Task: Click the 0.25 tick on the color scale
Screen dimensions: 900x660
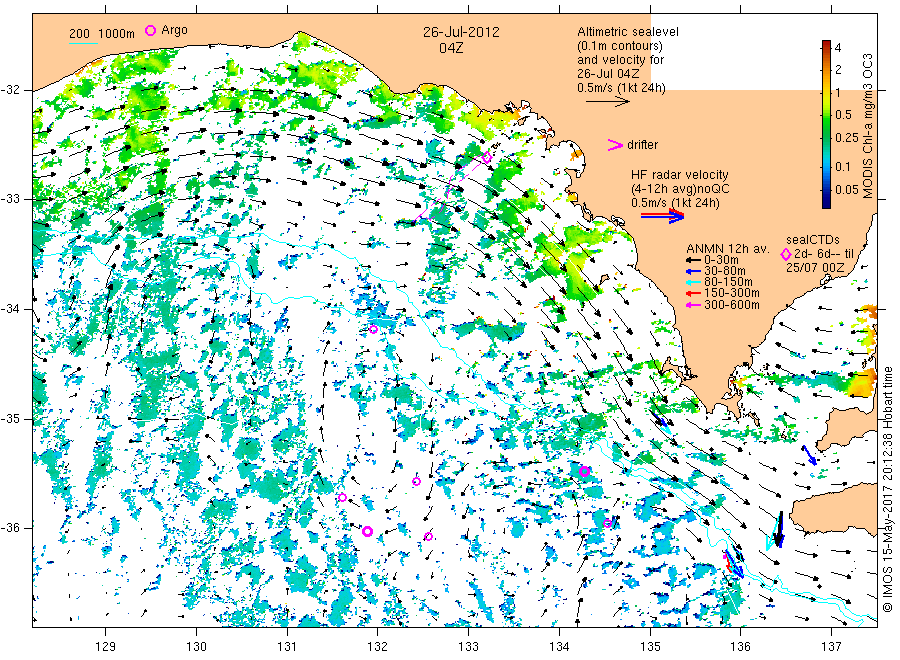Action: coord(847,138)
